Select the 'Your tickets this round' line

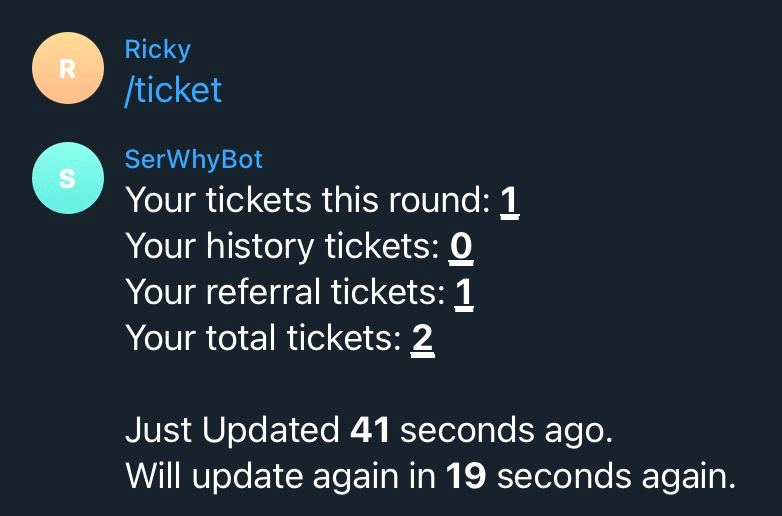click(x=323, y=201)
